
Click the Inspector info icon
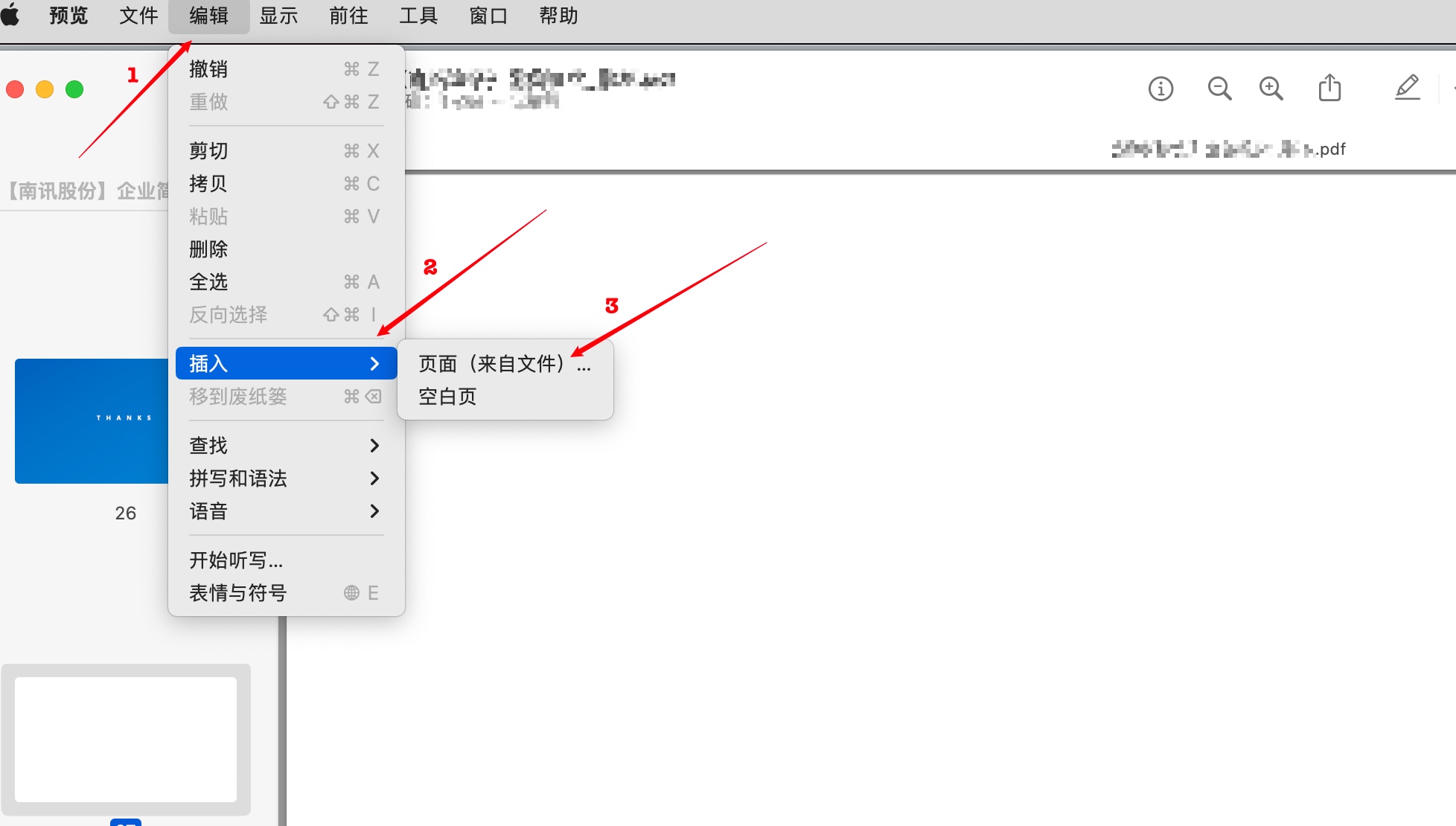point(1160,89)
